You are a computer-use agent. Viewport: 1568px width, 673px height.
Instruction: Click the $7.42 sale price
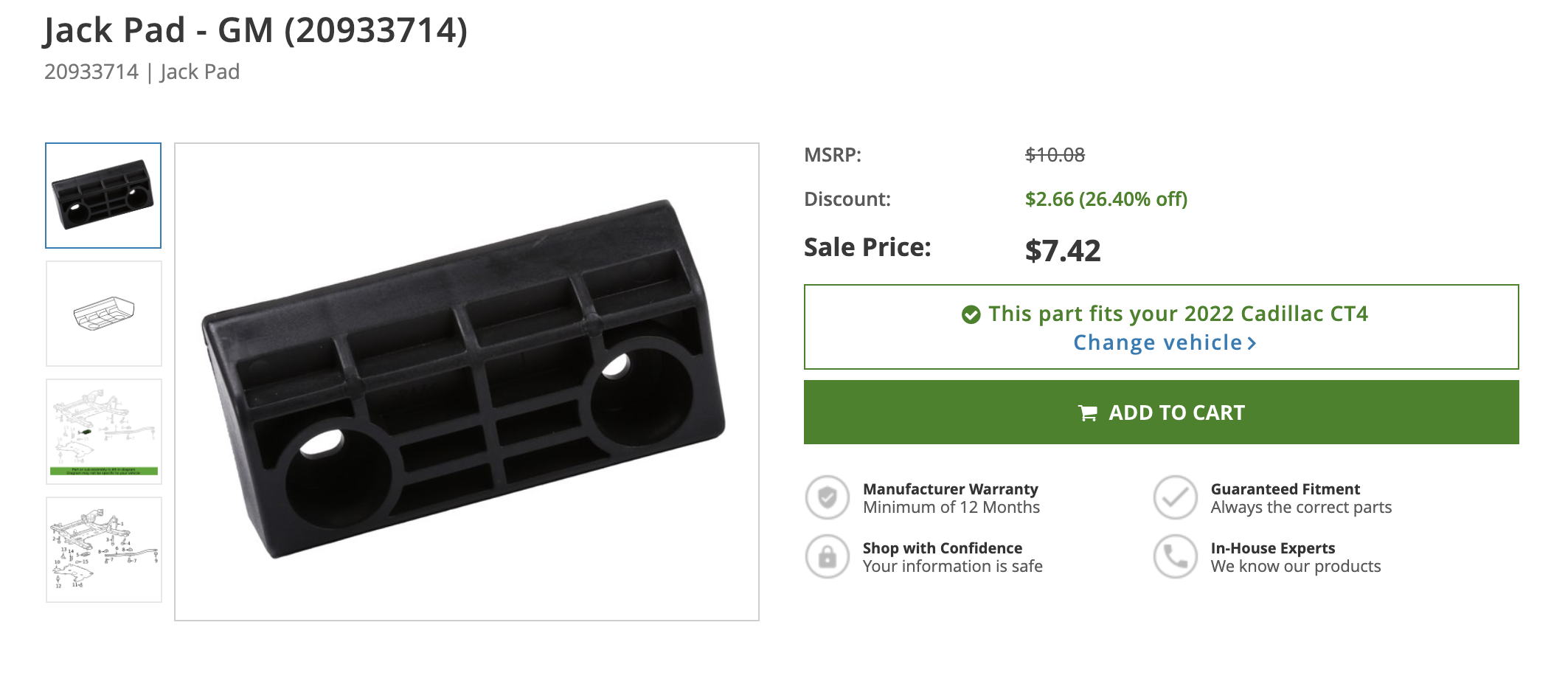pyautogui.click(x=1062, y=251)
